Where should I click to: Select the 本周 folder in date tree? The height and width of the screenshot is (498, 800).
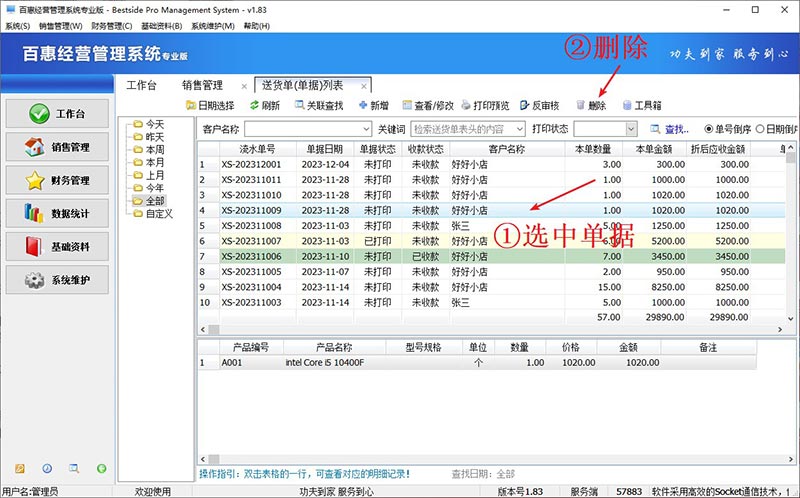[149, 150]
